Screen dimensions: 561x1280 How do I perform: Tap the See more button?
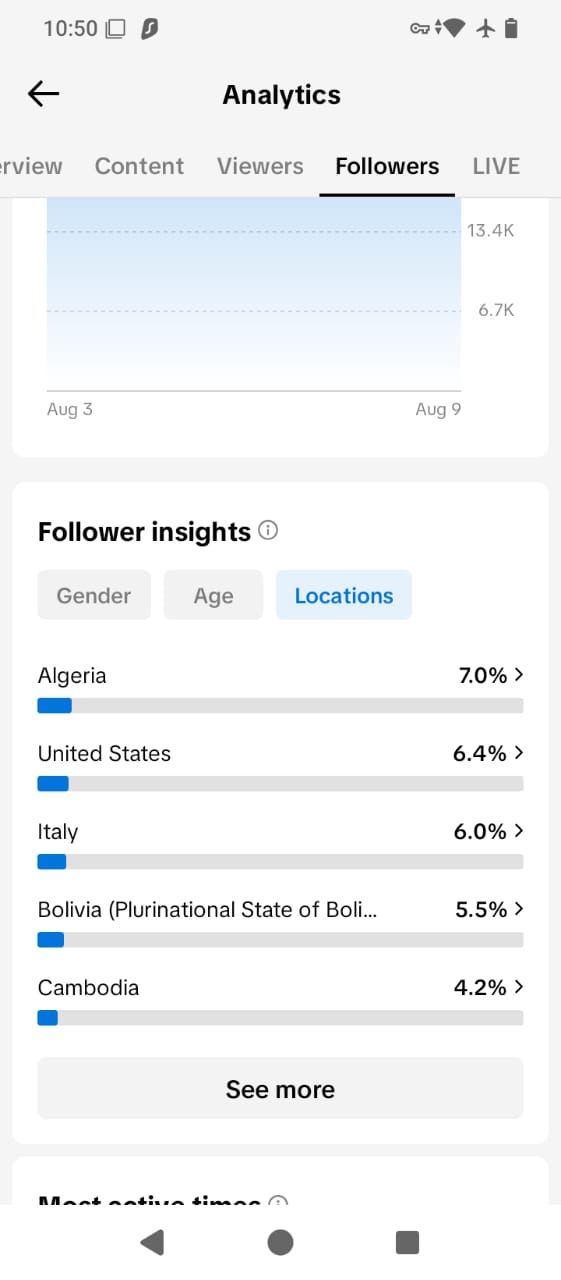point(280,1088)
